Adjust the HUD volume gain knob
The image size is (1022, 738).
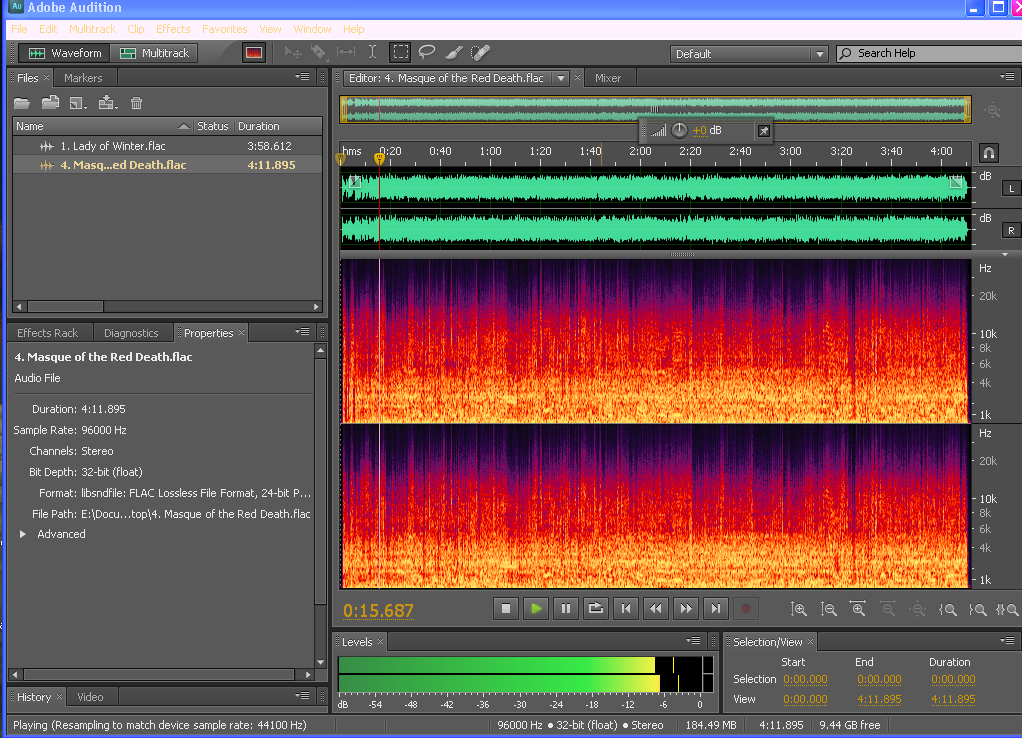[679, 130]
